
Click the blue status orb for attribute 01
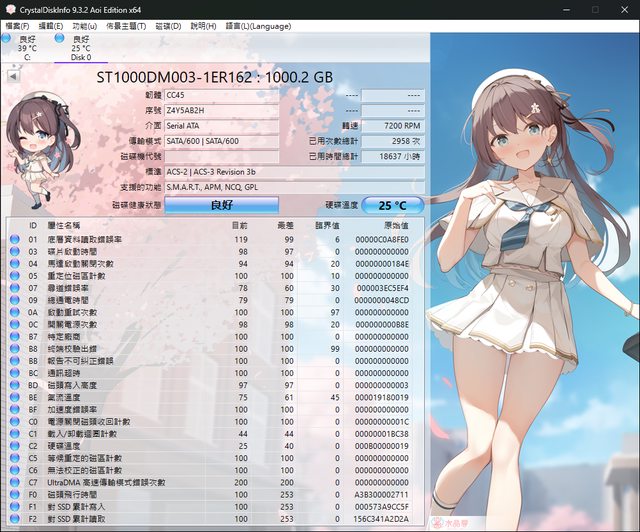click(x=14, y=240)
